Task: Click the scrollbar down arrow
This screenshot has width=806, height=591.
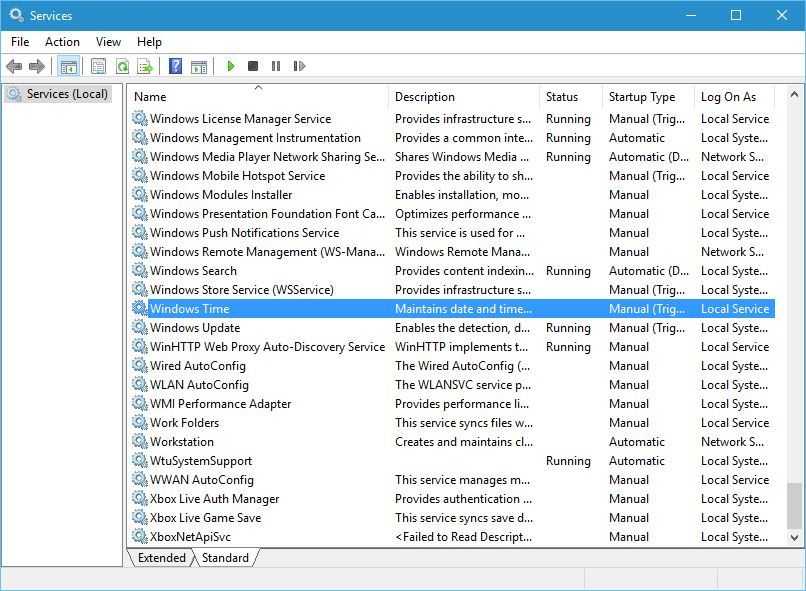Action: (794, 538)
